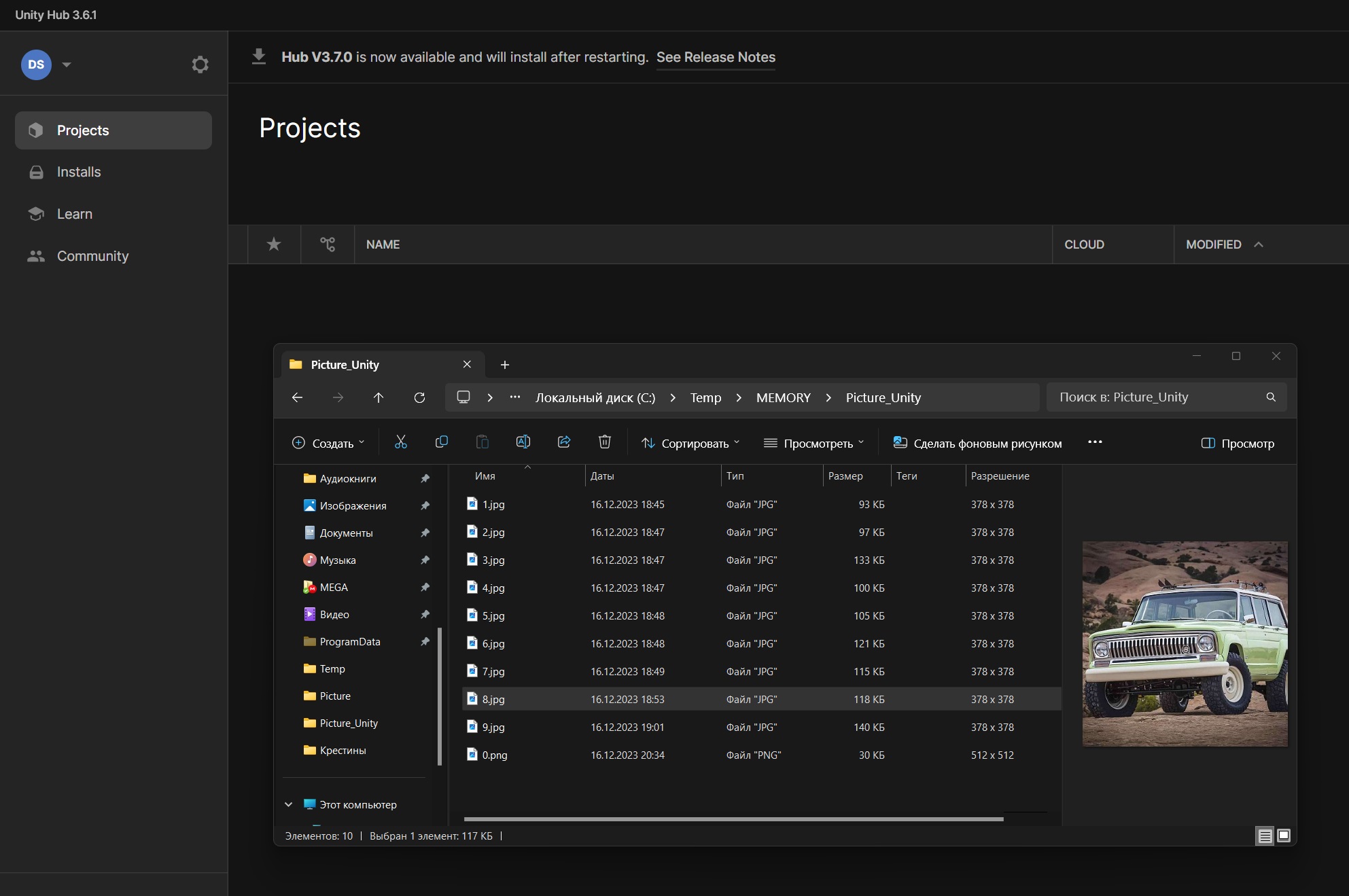Go back in File Explorer
This screenshot has height=896, width=1349.
tap(297, 397)
